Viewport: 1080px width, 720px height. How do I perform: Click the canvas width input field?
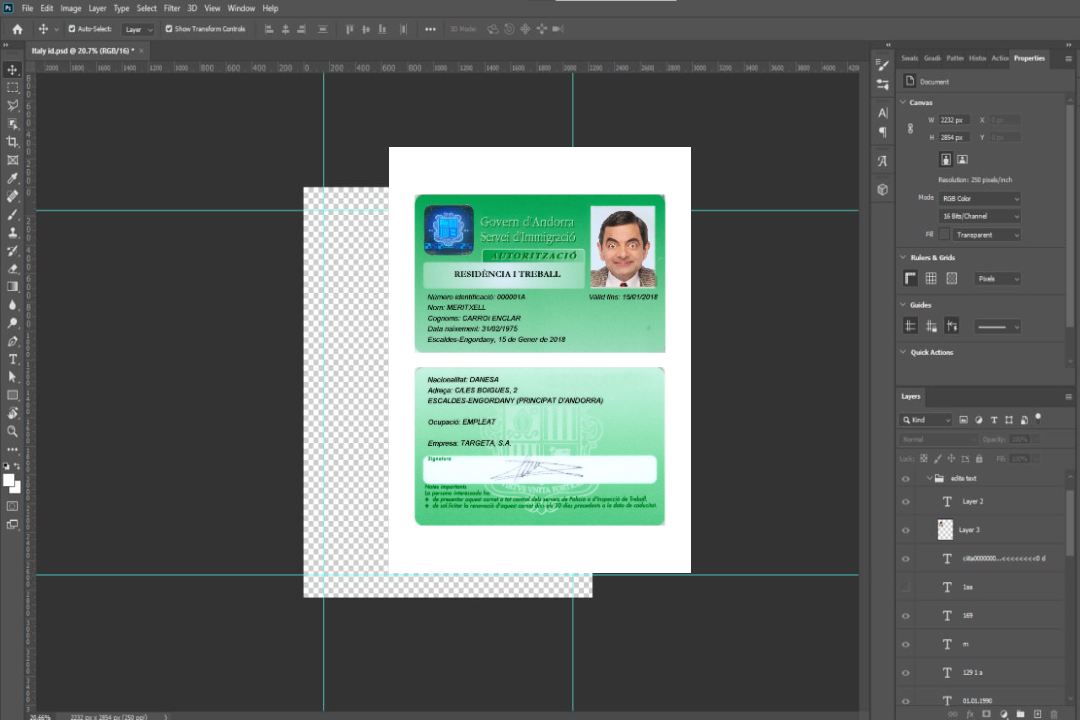point(955,120)
